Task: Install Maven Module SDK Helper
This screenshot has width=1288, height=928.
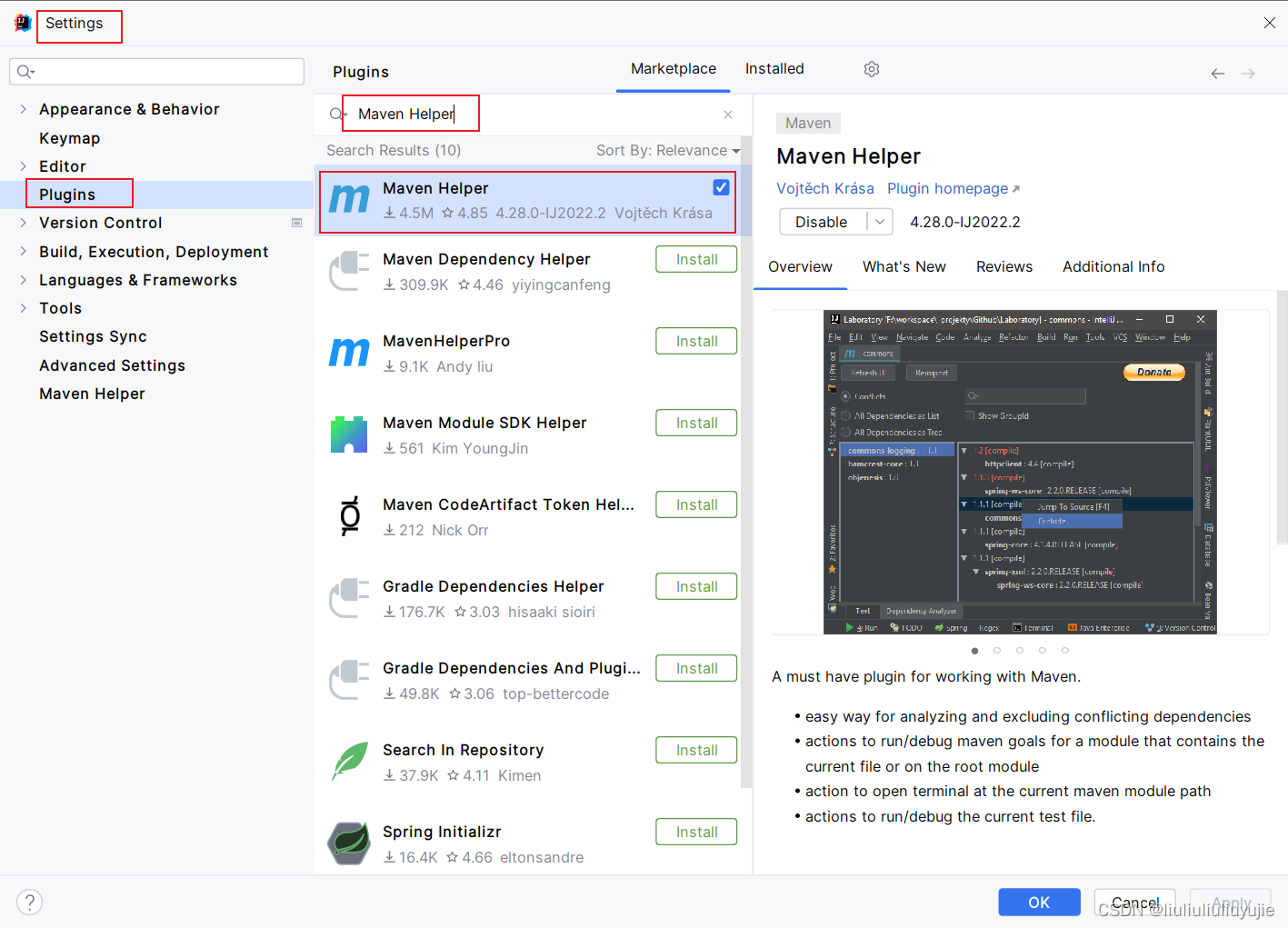Action: pyautogui.click(x=696, y=423)
